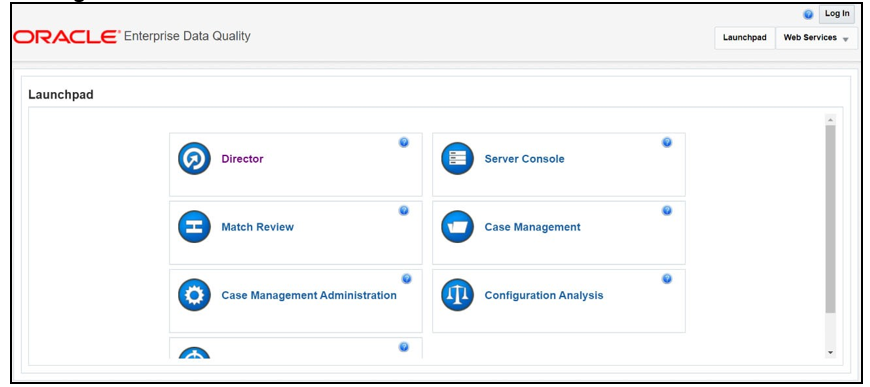Expand the Web Services dropdown
Viewport: 870px width, 387px height.
point(816,38)
